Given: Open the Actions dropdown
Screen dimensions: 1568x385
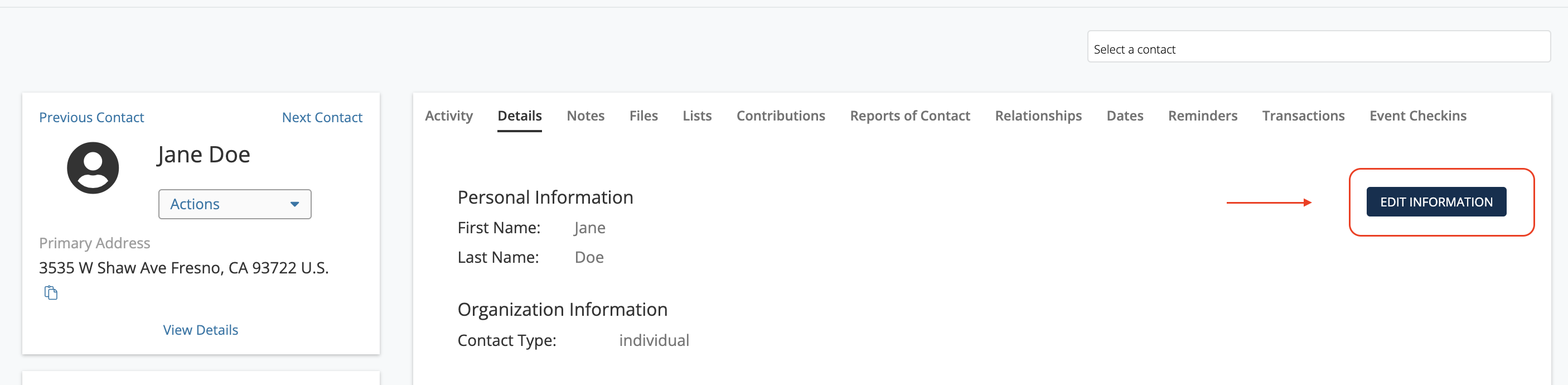Looking at the screenshot, I should click(x=235, y=204).
